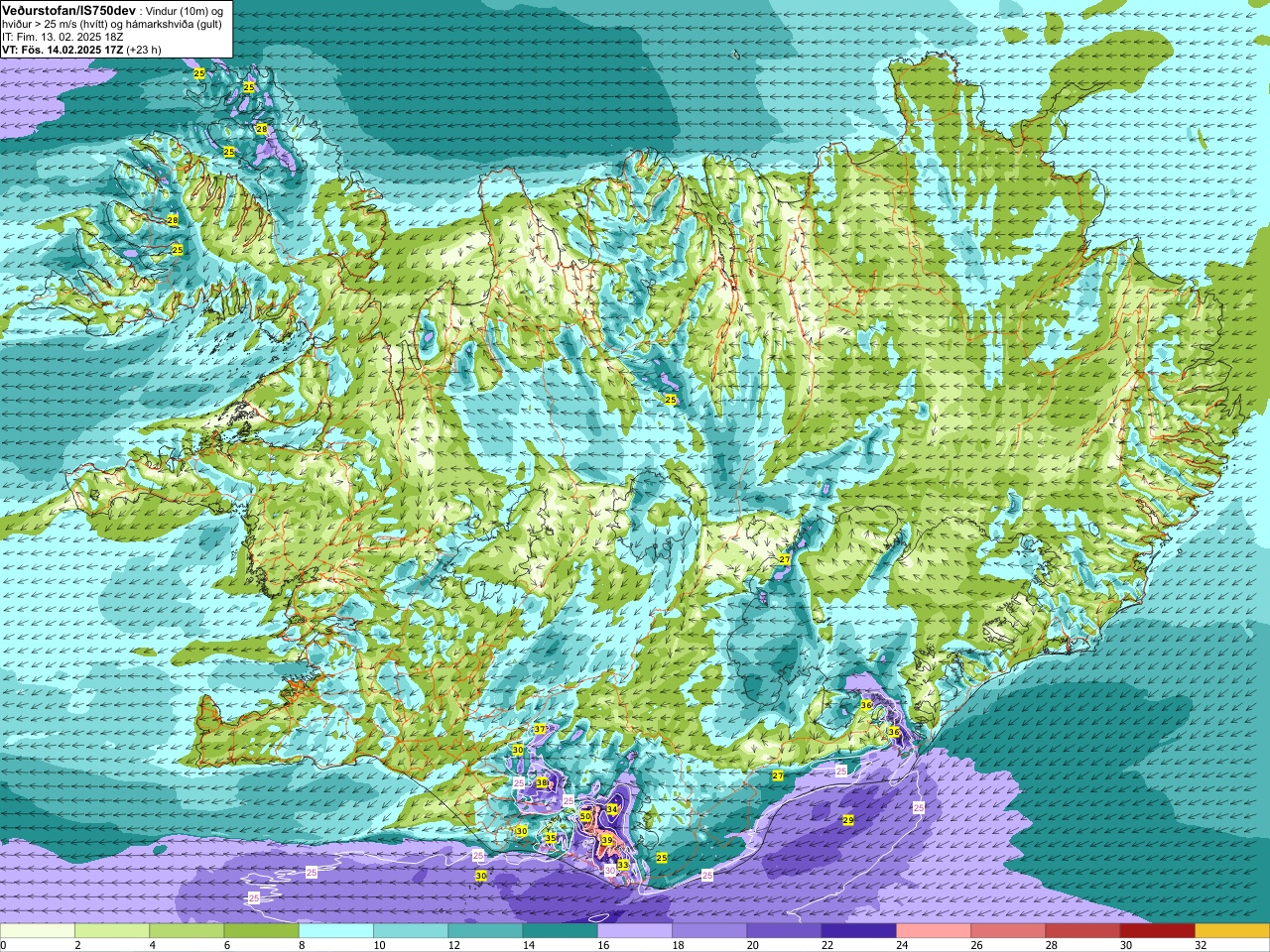The width and height of the screenshot is (1270, 952).
Task: Click the yellow 35 max gust label
Action: (551, 838)
